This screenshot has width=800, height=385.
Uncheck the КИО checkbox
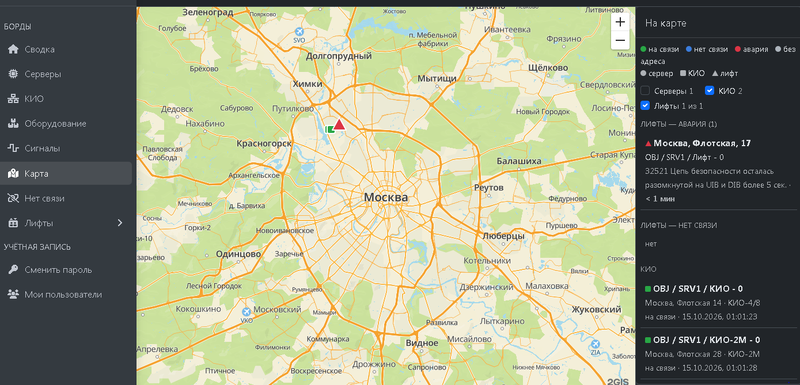(709, 91)
